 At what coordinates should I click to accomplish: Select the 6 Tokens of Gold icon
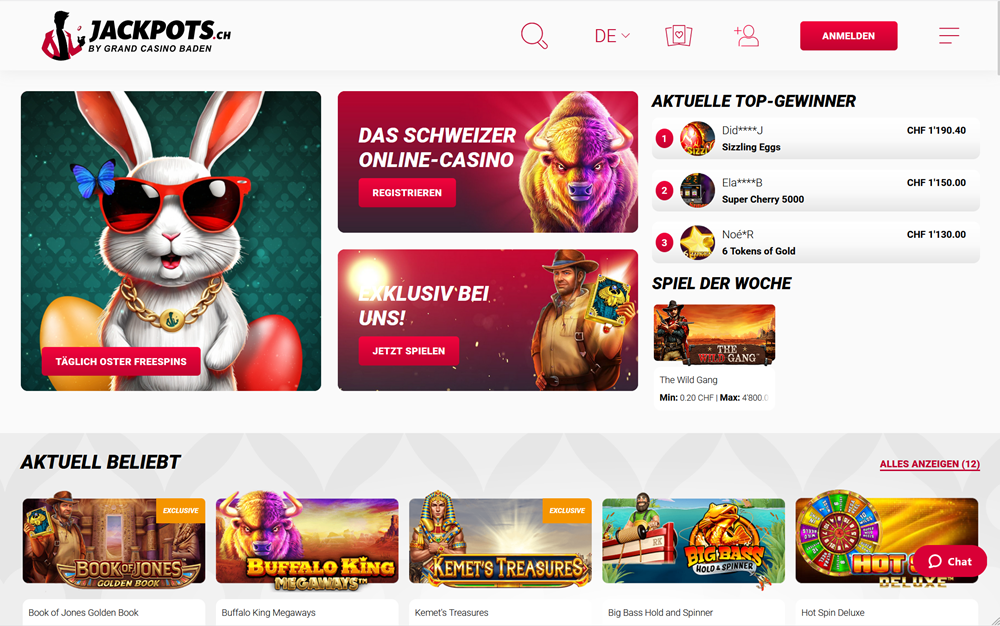coord(697,243)
